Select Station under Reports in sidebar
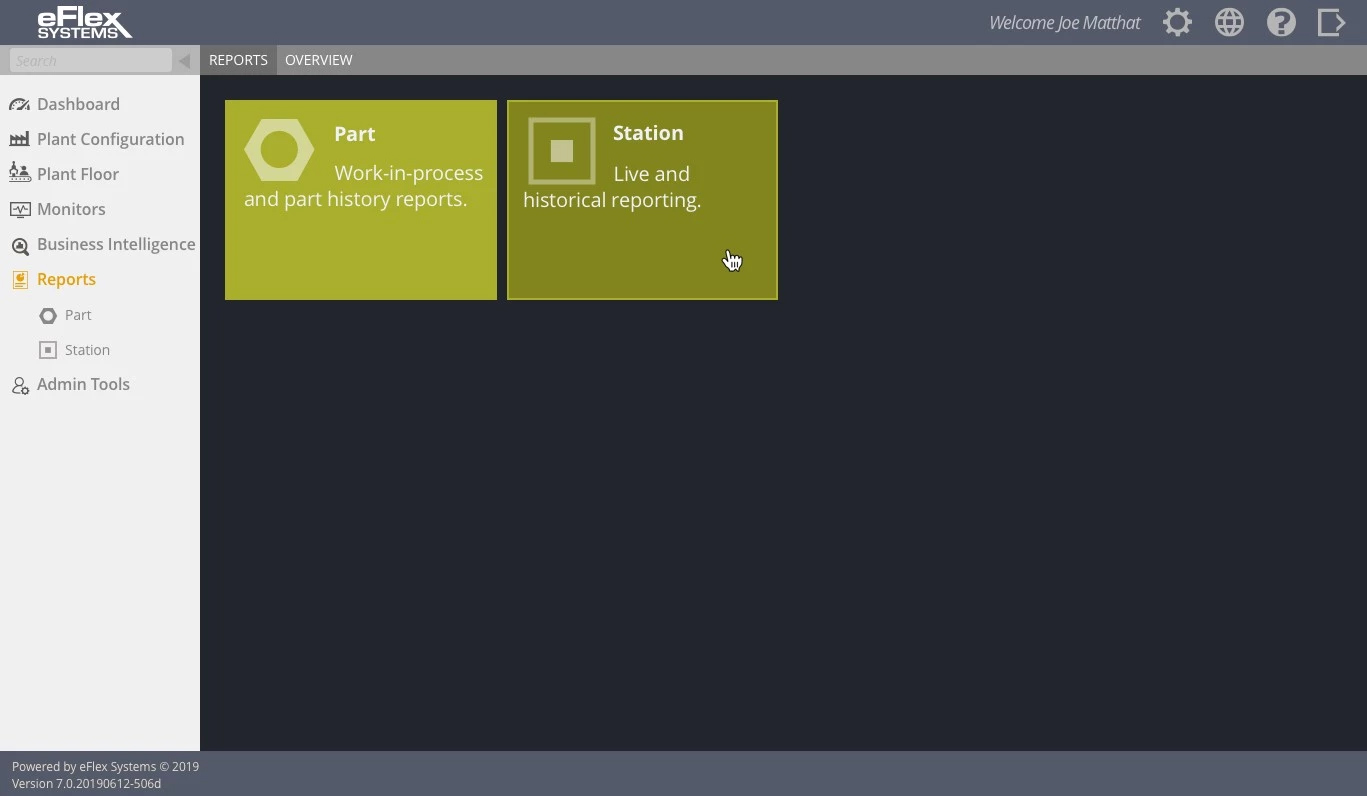This screenshot has width=1367, height=796. click(87, 350)
